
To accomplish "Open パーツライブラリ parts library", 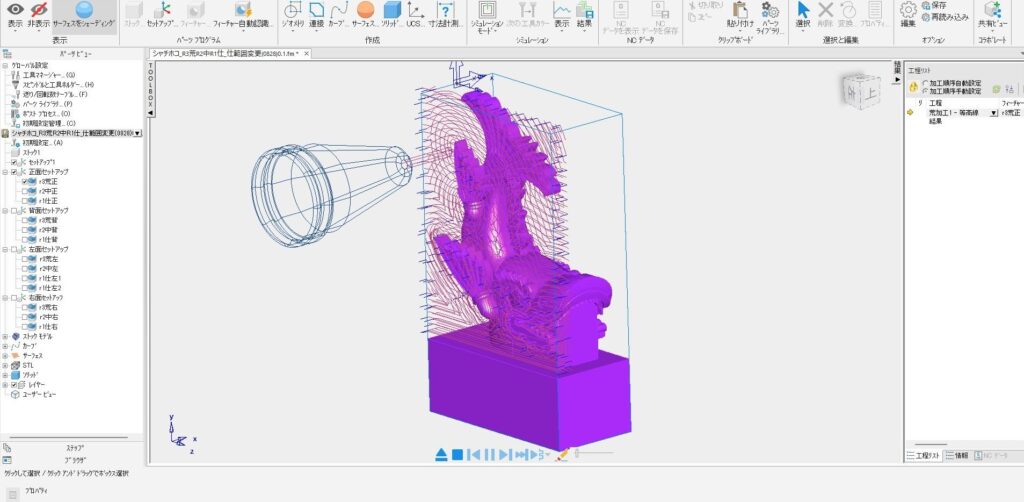I will coord(771,18).
